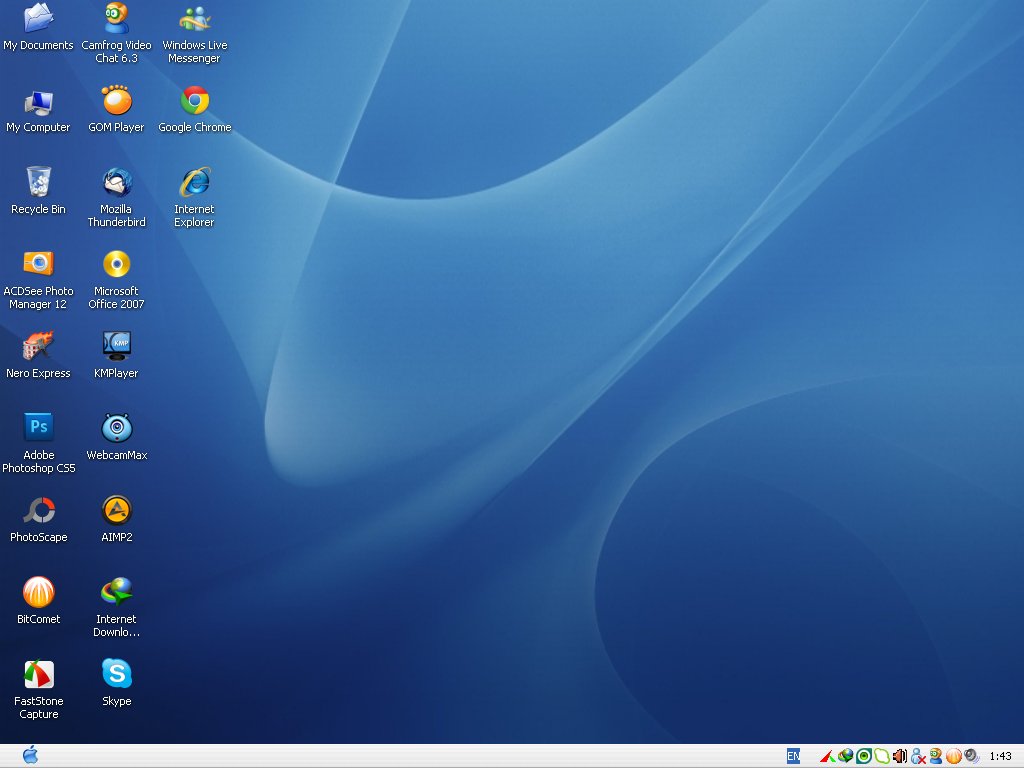
Task: Start FastStone Capture
Action: point(38,672)
